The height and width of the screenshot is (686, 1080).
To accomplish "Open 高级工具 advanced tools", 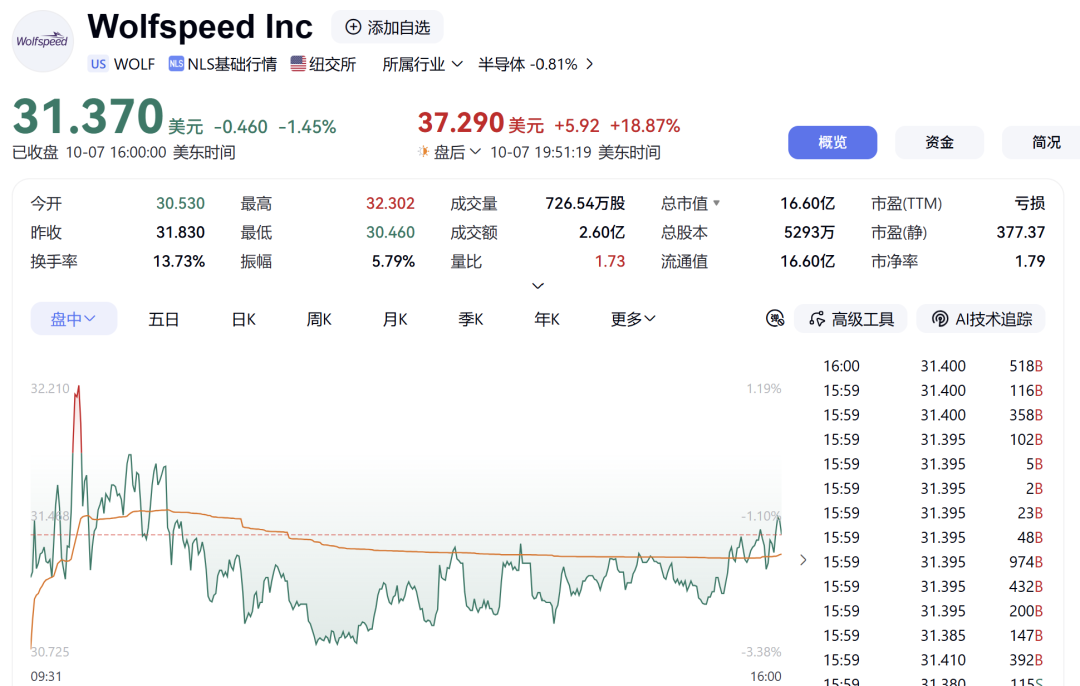I will coord(851,319).
